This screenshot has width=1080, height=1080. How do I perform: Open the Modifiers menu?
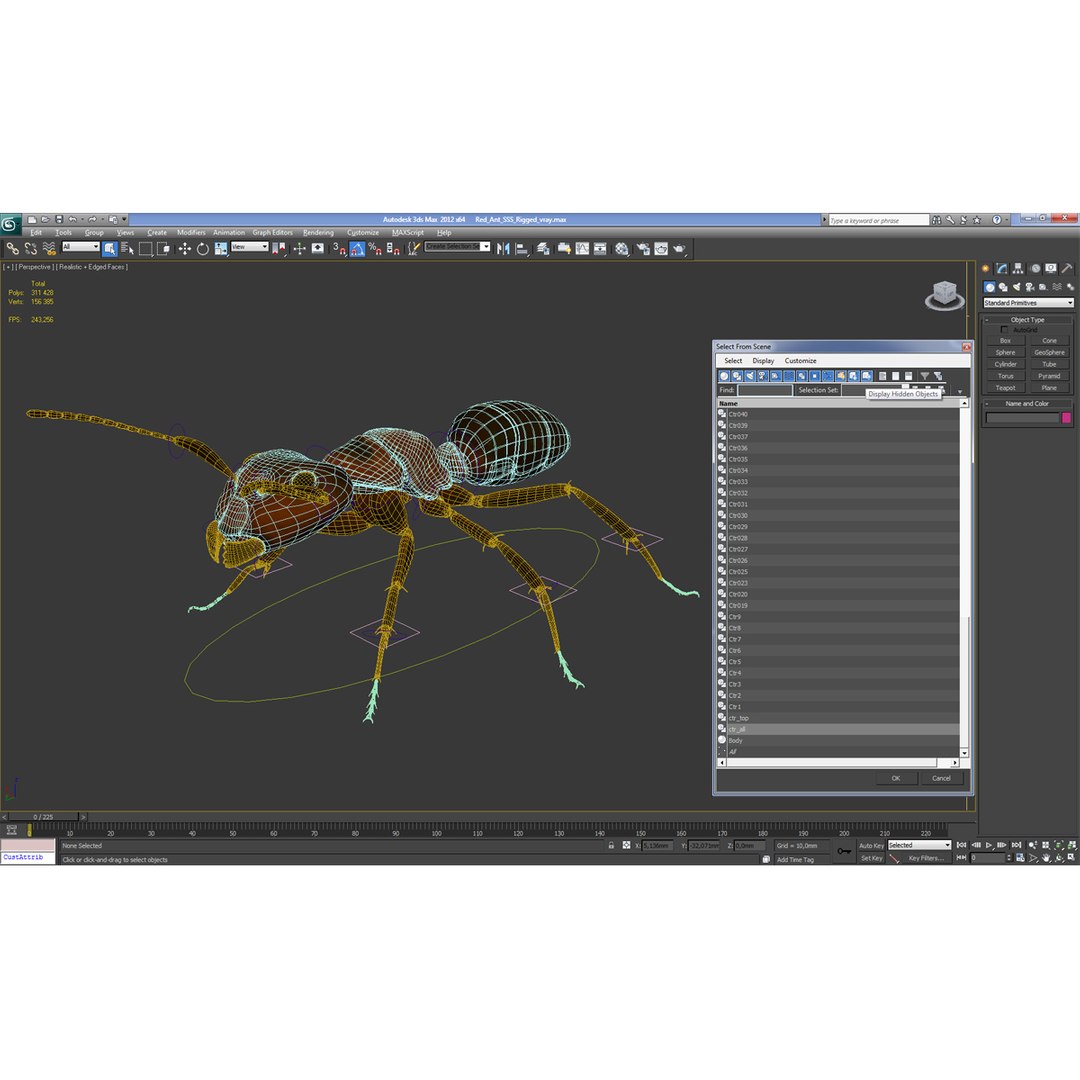191,233
